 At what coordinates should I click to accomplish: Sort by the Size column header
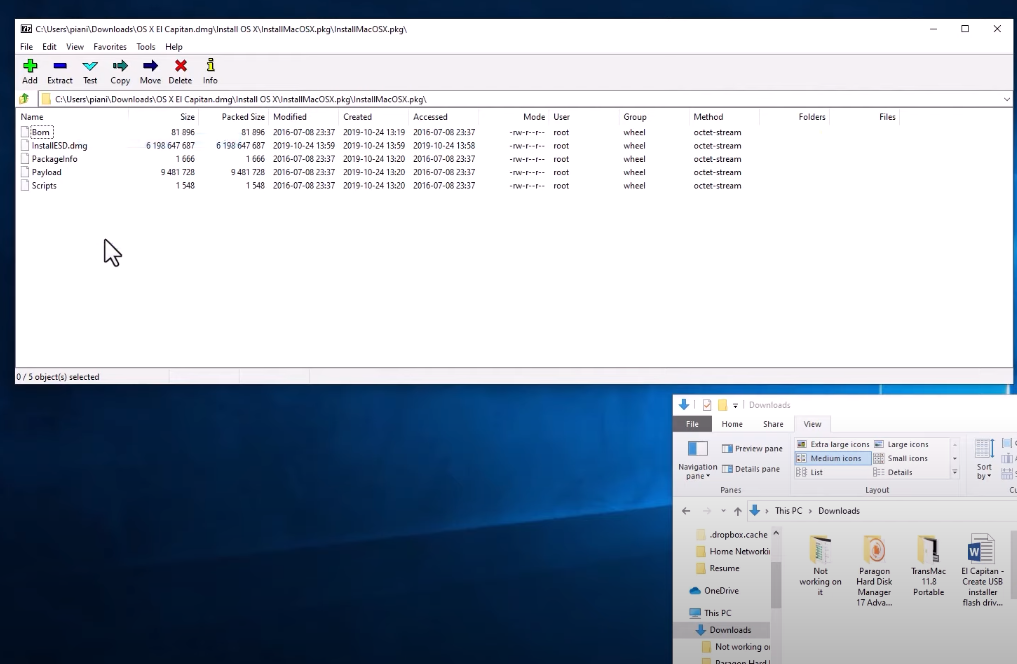click(x=163, y=117)
